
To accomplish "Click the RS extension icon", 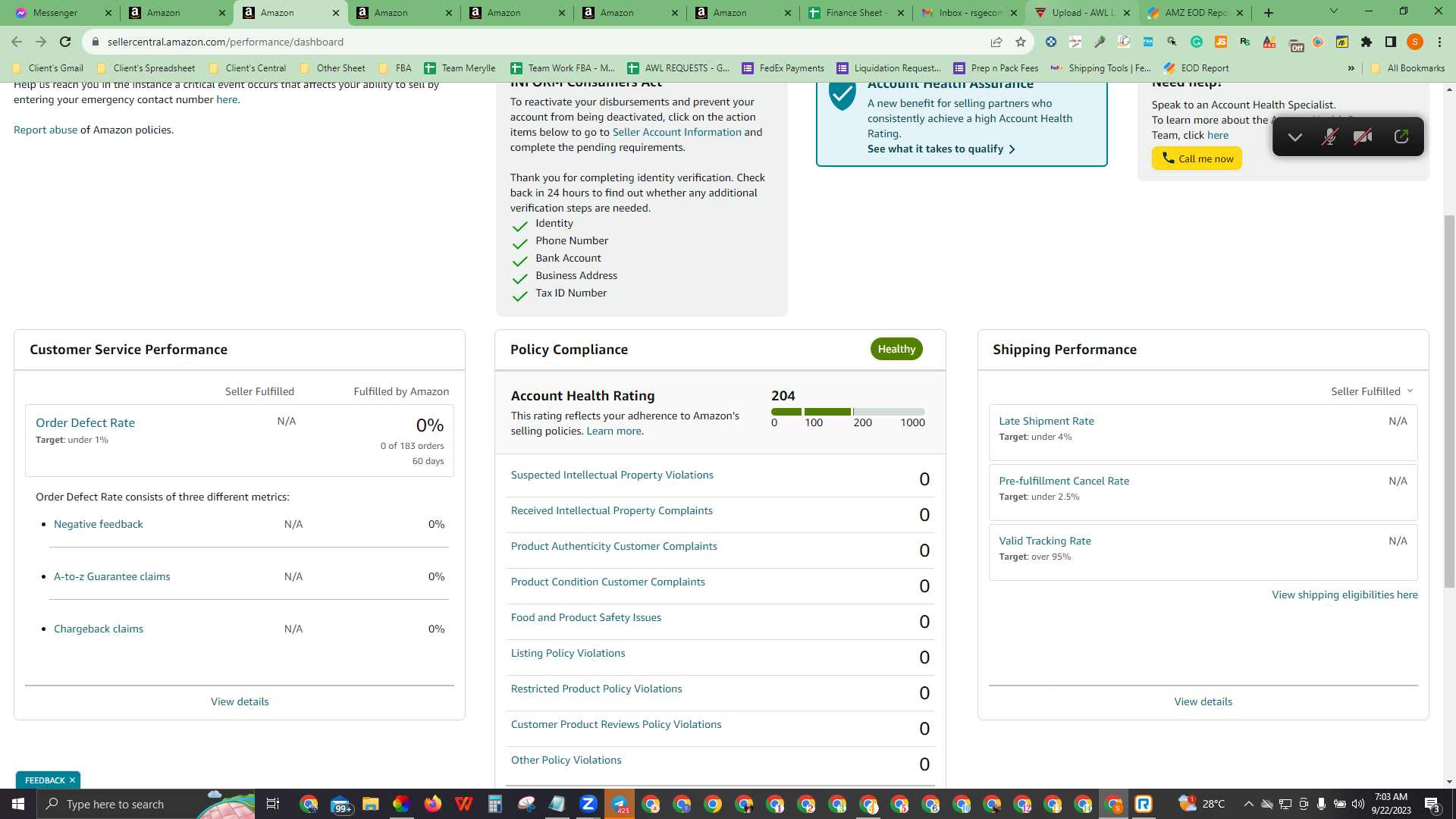I will (1245, 42).
